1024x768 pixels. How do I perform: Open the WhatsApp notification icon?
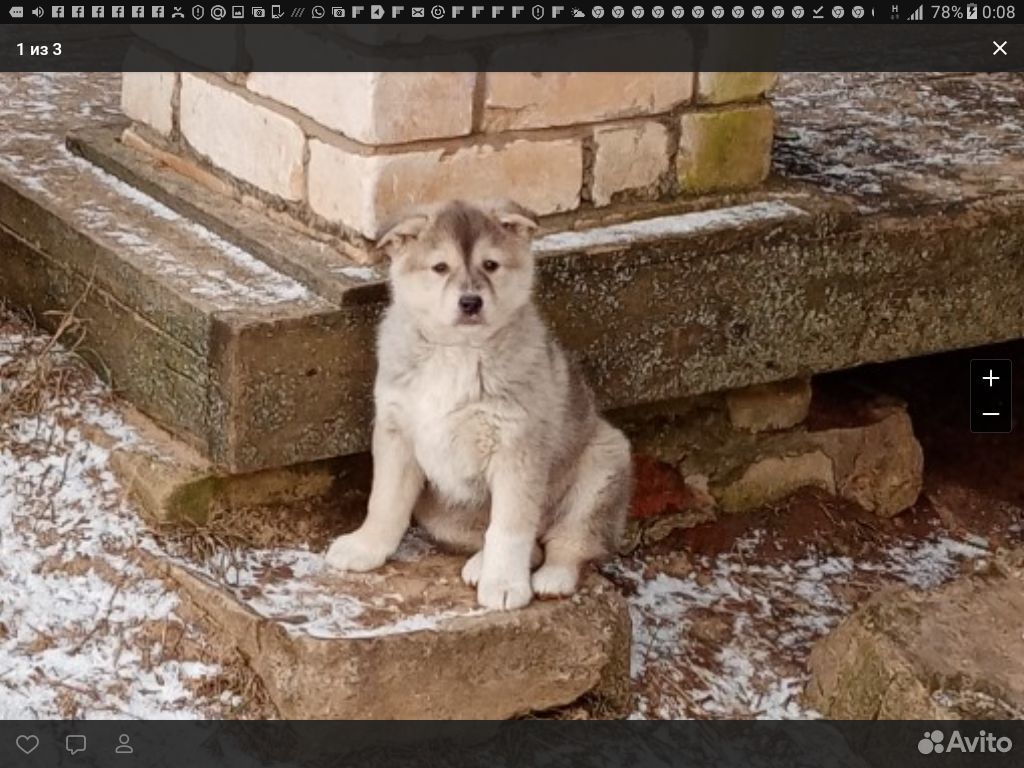pos(318,12)
